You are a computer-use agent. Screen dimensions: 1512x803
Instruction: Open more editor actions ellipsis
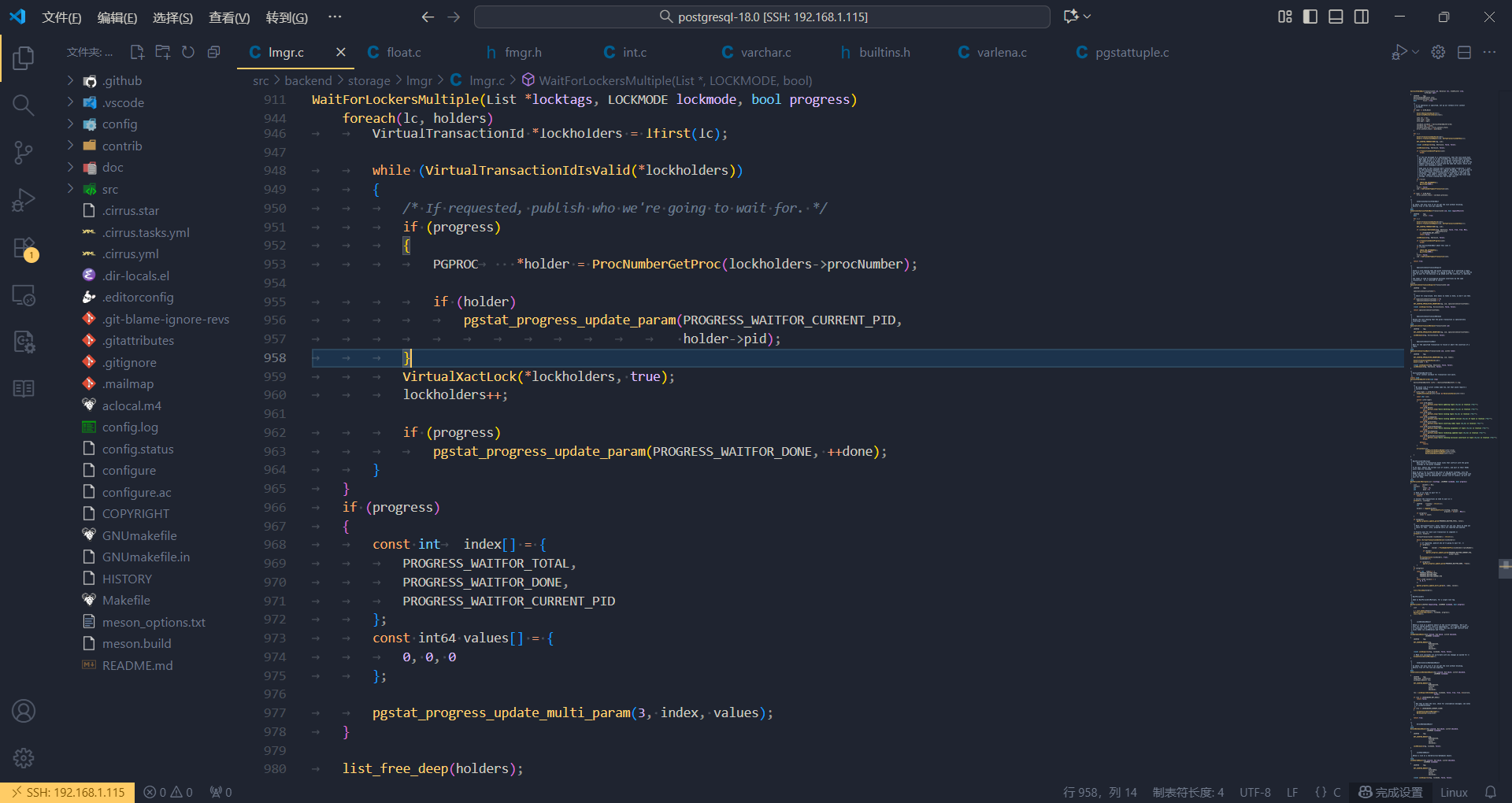pyautogui.click(x=1489, y=52)
